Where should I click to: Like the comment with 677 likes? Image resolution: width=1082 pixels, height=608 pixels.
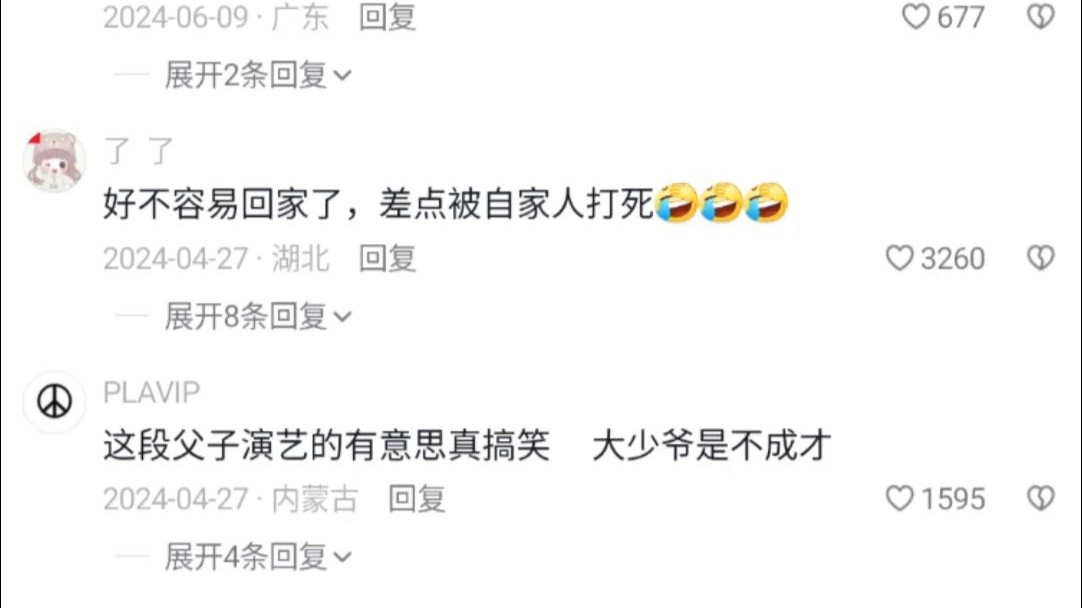(916, 17)
